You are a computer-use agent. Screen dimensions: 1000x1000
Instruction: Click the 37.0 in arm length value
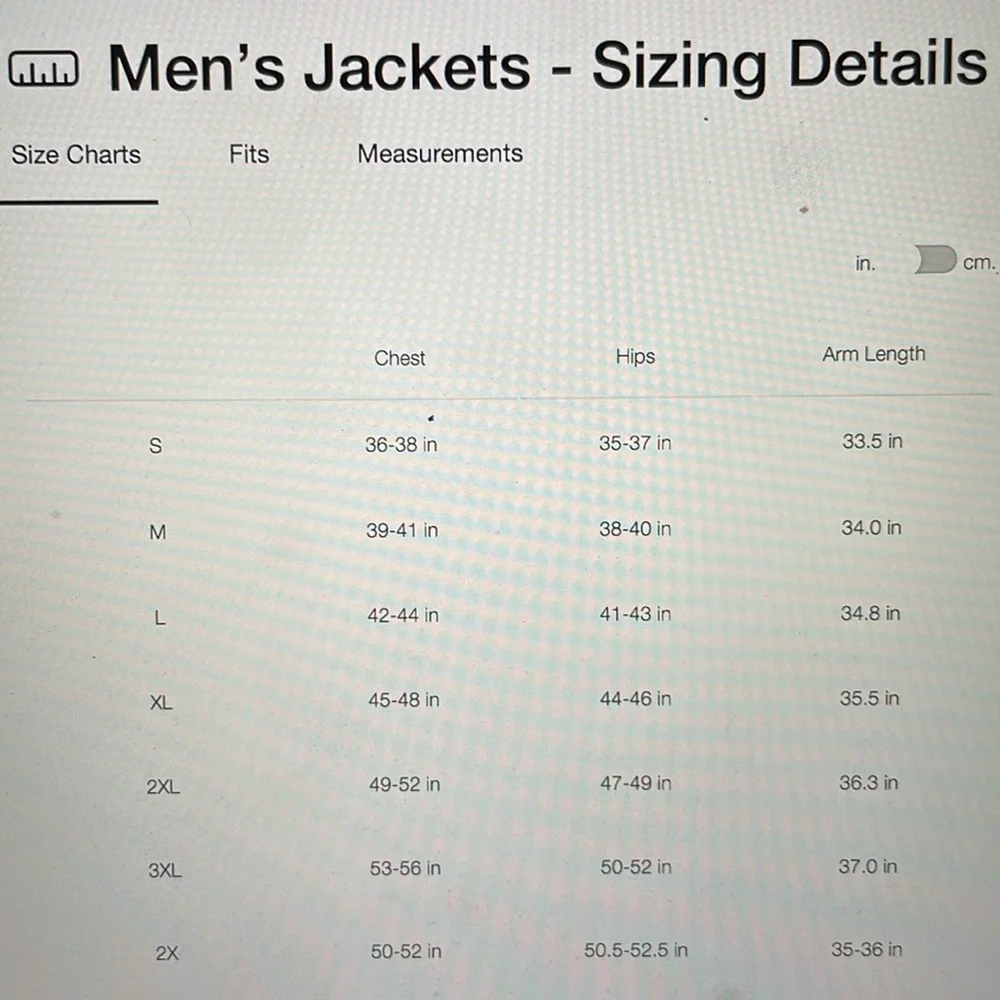(867, 867)
